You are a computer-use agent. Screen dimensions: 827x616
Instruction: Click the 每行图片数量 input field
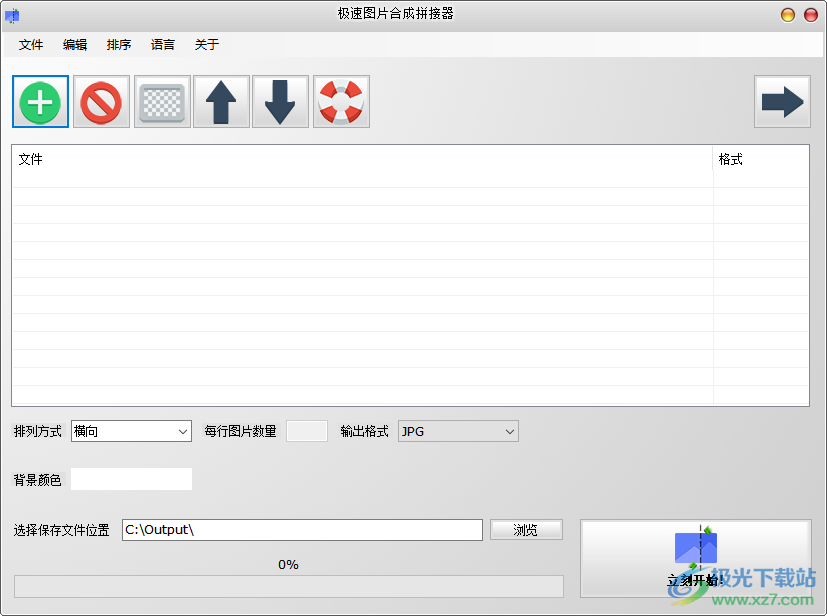307,431
